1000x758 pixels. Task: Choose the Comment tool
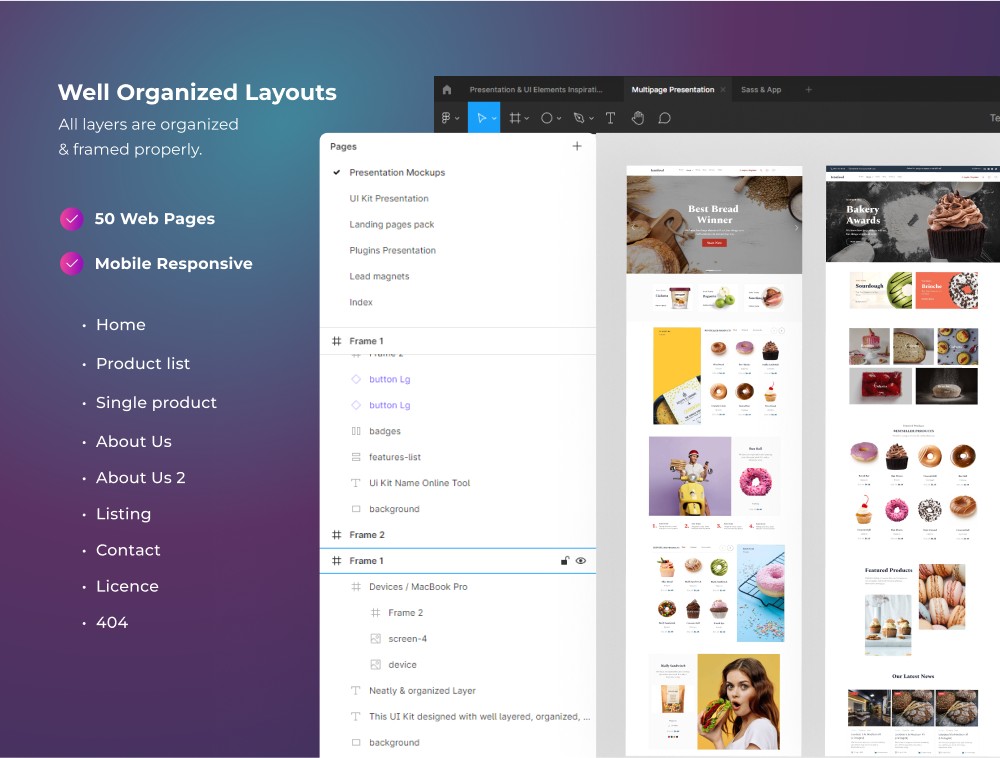664,118
